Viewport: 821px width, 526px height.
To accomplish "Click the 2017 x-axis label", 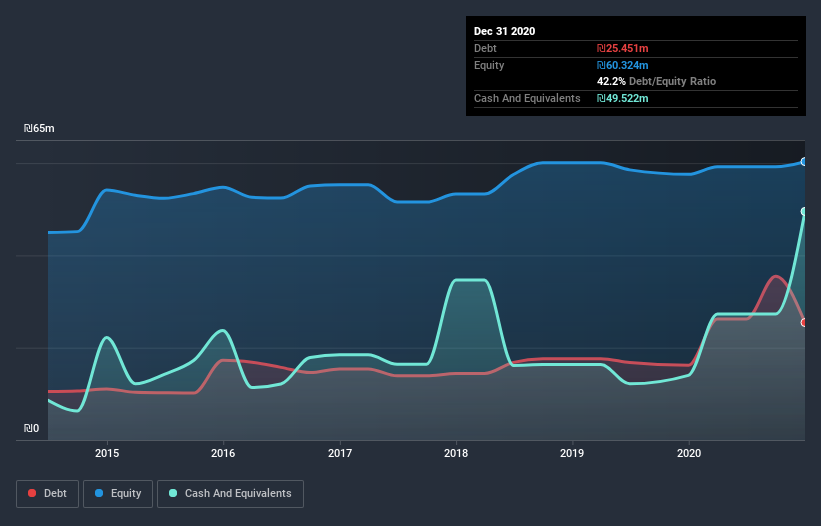I will [340, 453].
